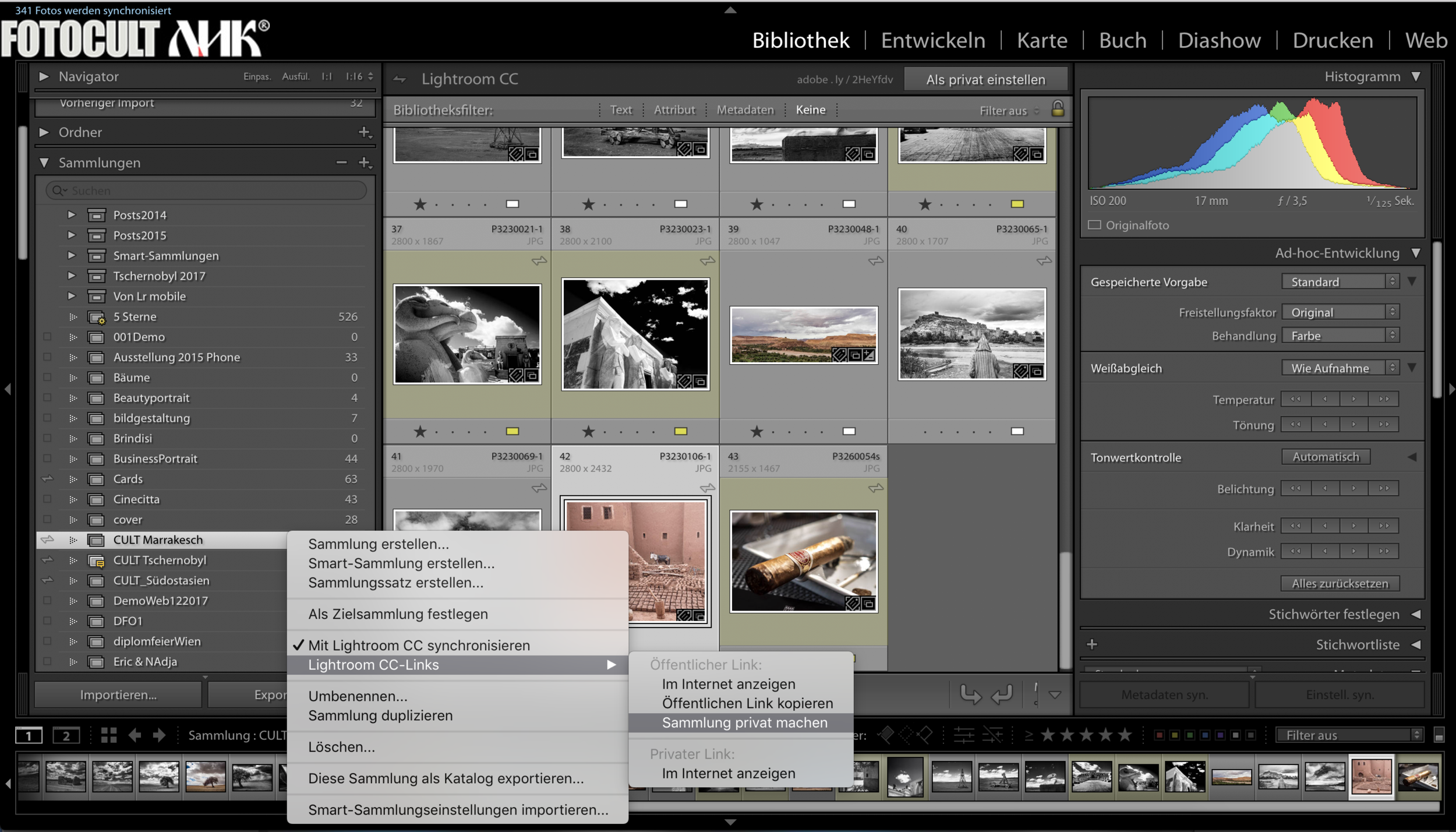This screenshot has width=1456, height=832.
Task: Click Temperatur large increase double-arrow button
Action: [x=1384, y=399]
